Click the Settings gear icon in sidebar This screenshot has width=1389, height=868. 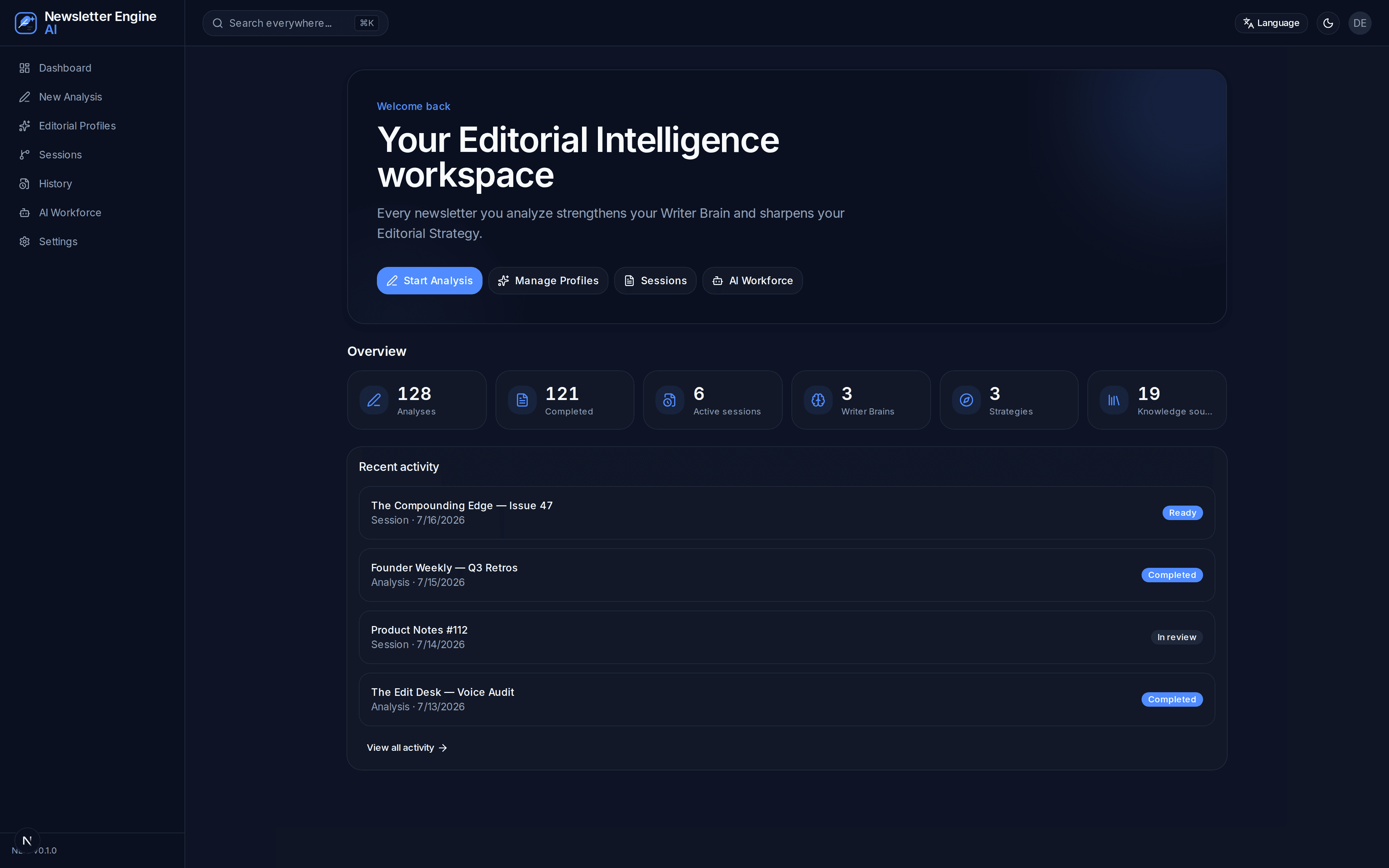pos(24,242)
